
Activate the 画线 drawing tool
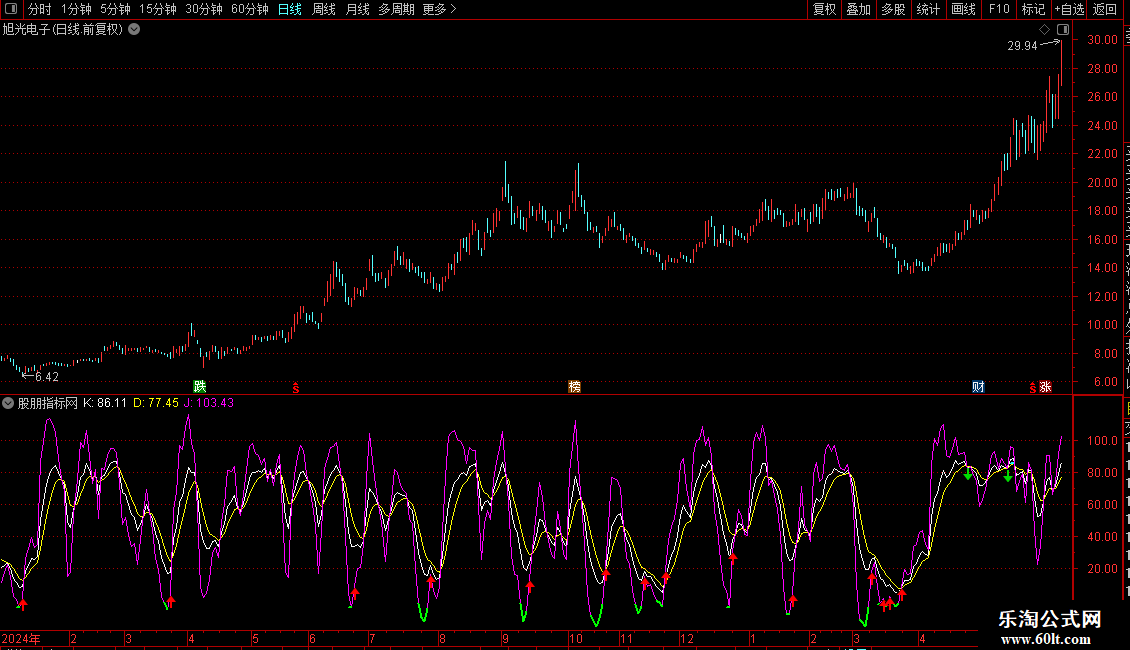click(963, 9)
